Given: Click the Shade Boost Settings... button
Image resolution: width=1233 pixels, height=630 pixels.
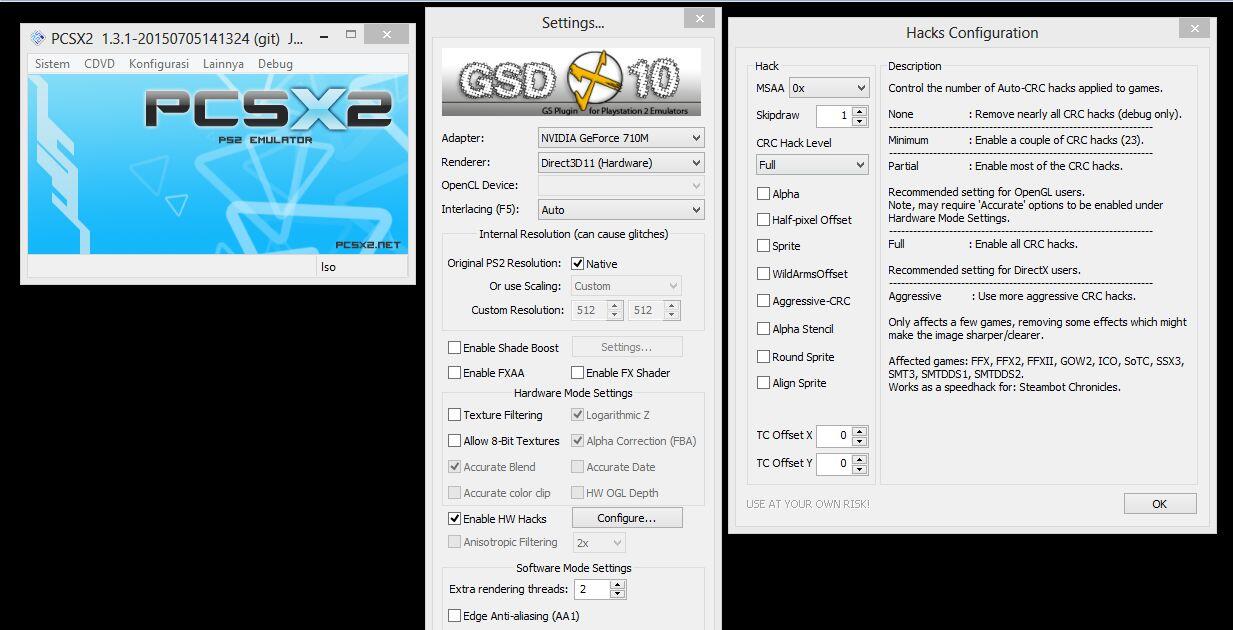Looking at the screenshot, I should [x=627, y=347].
